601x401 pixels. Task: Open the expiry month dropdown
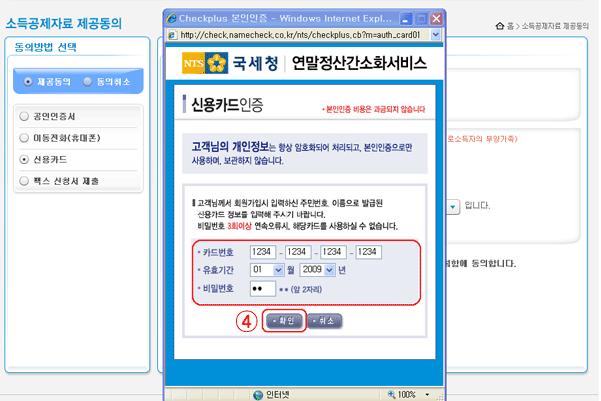[267, 270]
